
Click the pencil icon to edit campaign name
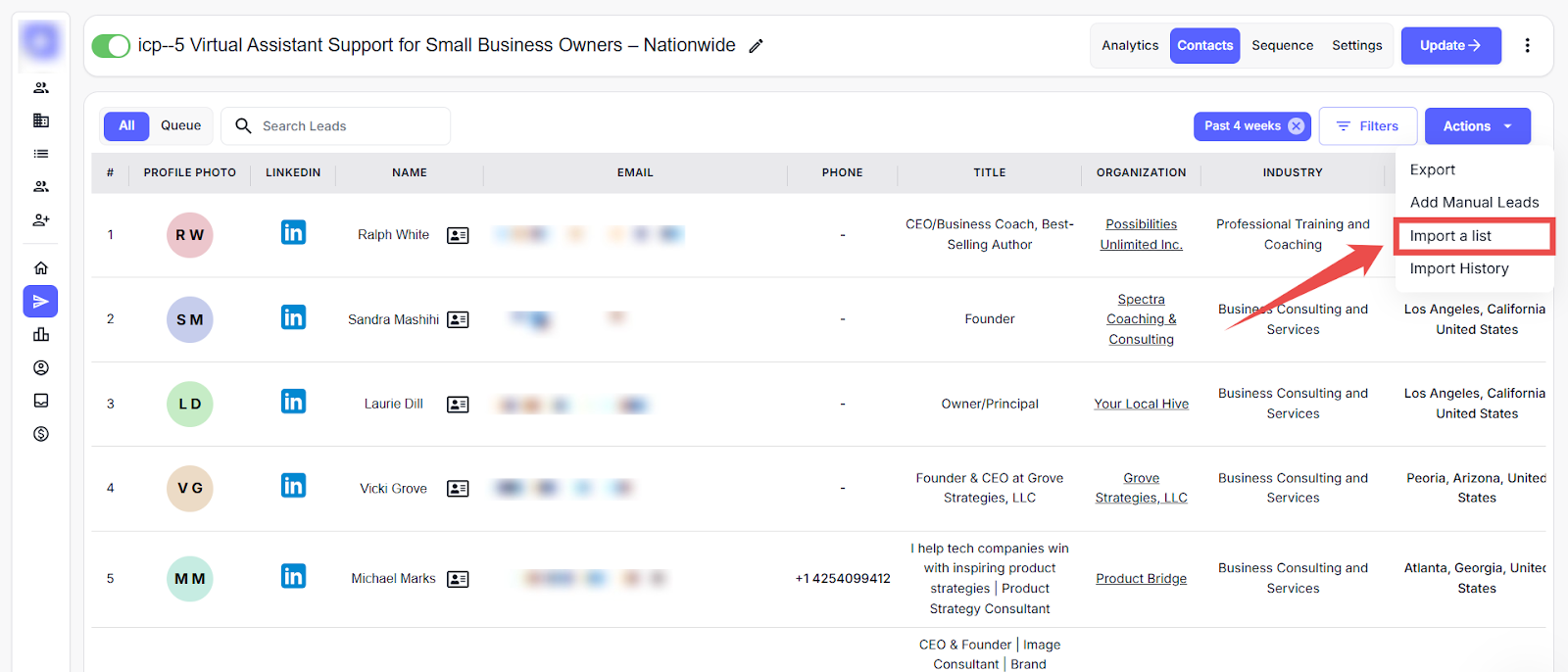click(x=756, y=46)
